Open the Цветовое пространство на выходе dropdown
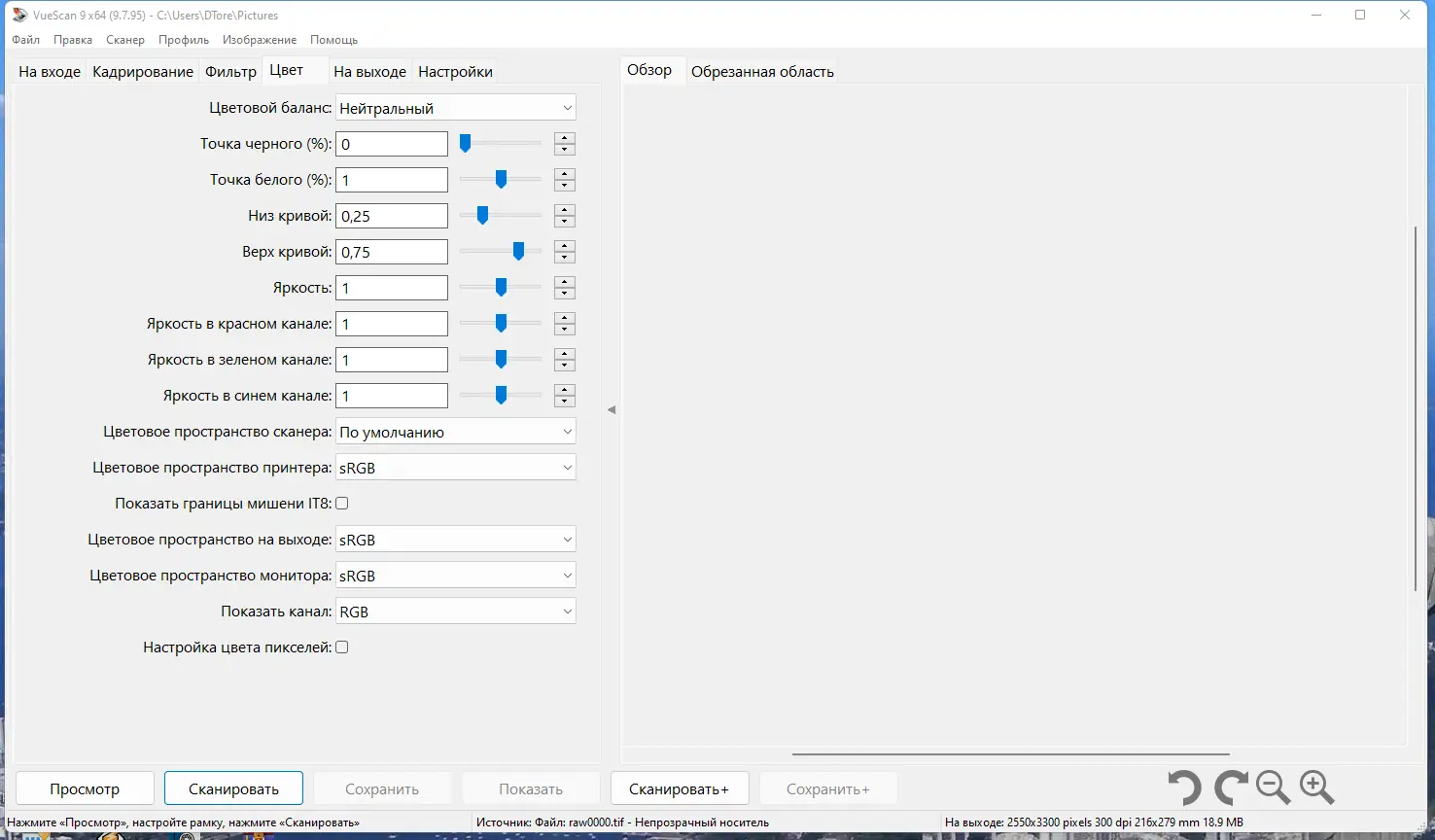1435x840 pixels. click(x=456, y=540)
